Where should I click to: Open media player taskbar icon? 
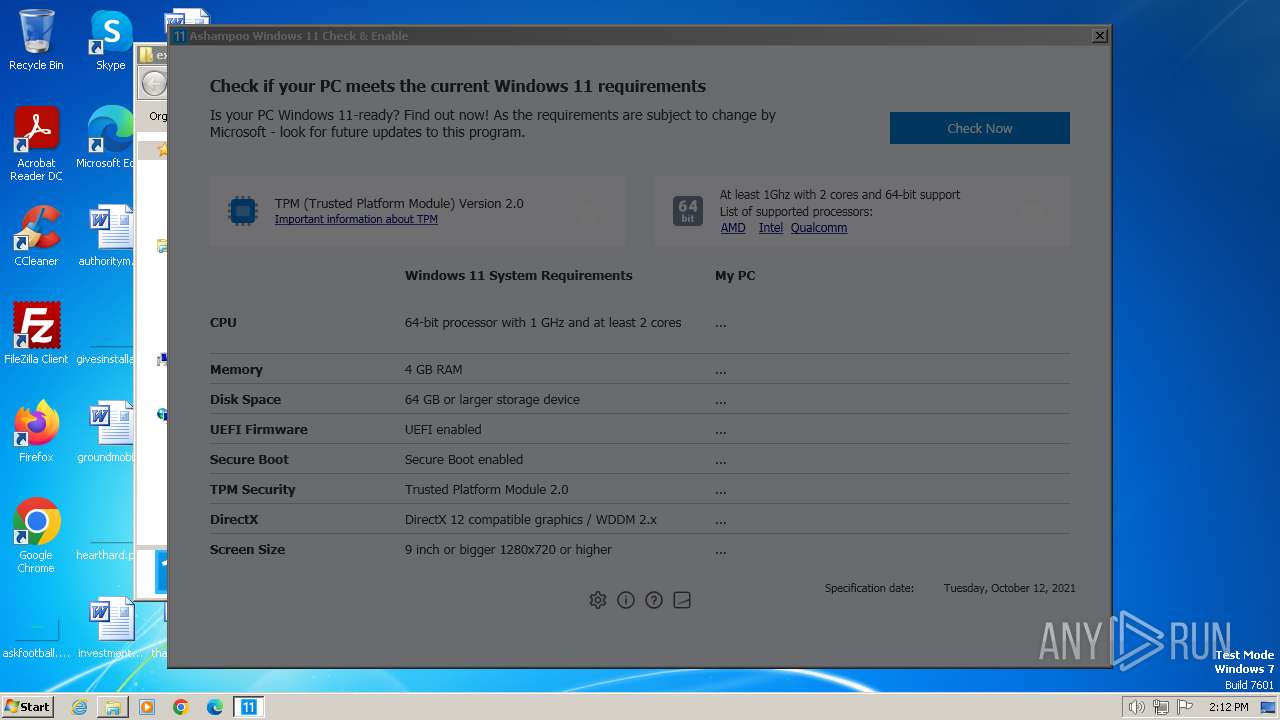coord(147,707)
